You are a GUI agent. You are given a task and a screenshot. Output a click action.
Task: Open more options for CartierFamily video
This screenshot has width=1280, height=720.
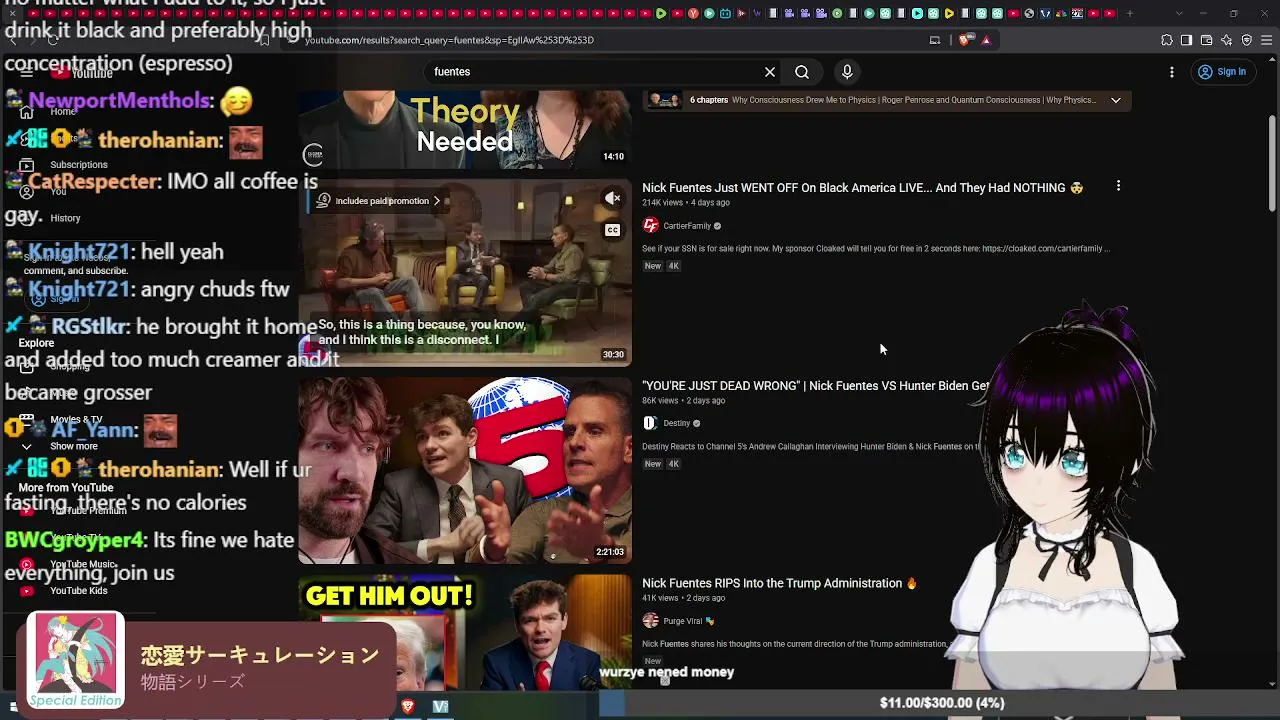tap(1118, 186)
